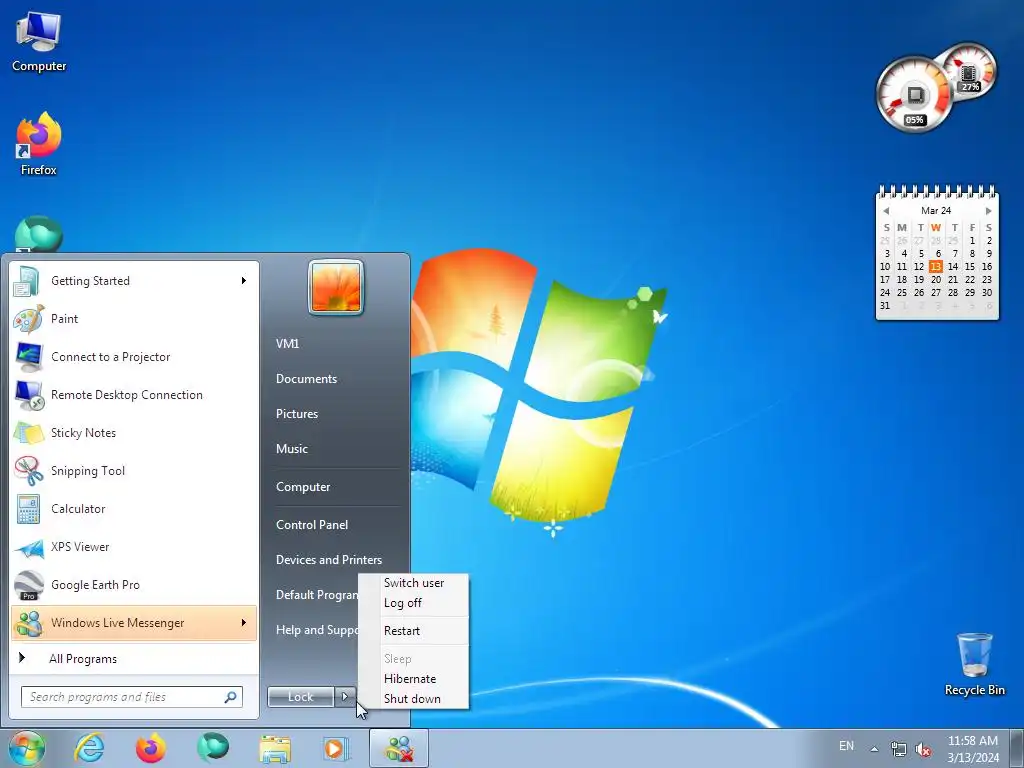Expand the Windows Live Messenger jump list arrow
Screen dimensions: 1024x768
[x=244, y=623]
